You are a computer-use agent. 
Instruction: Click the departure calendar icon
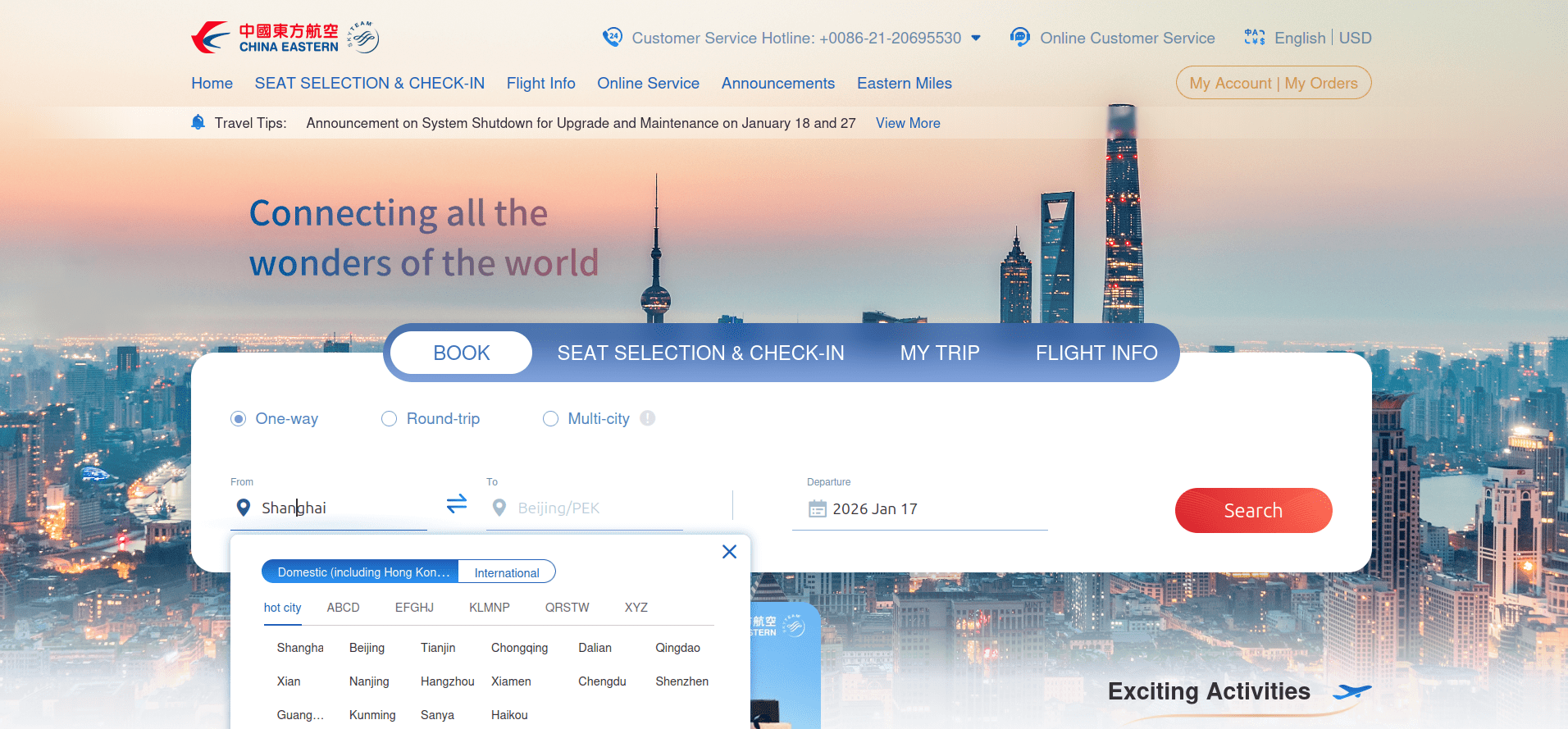[817, 509]
